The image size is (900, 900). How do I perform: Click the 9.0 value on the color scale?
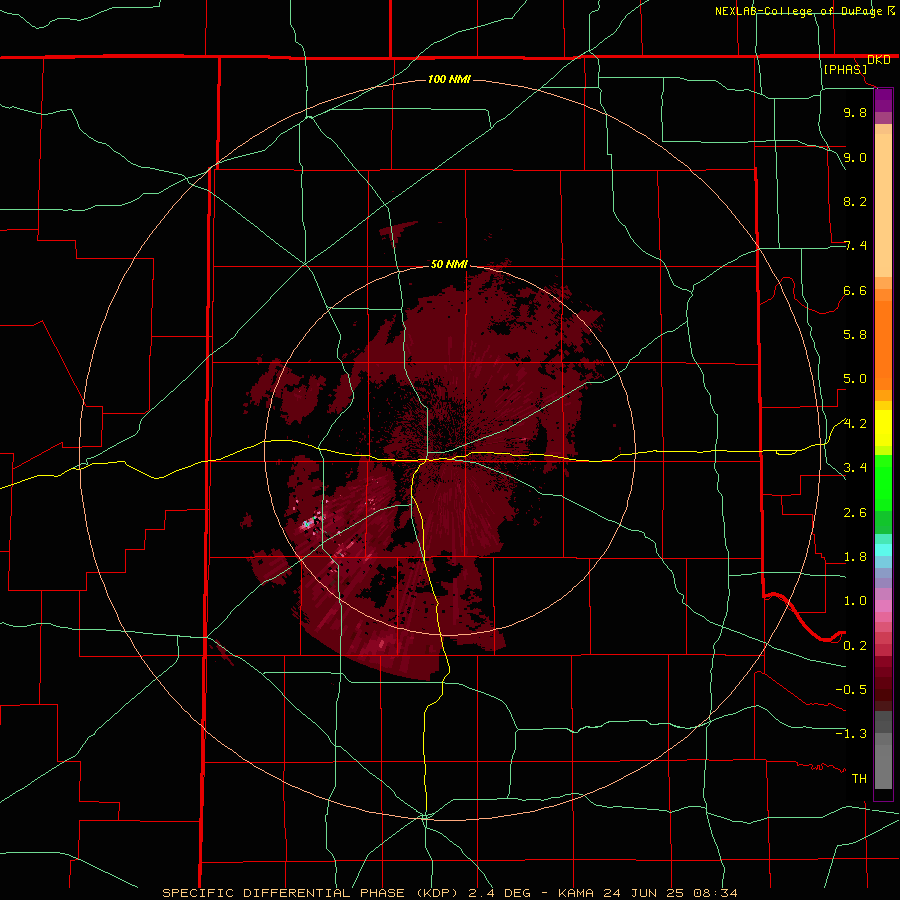(x=855, y=157)
